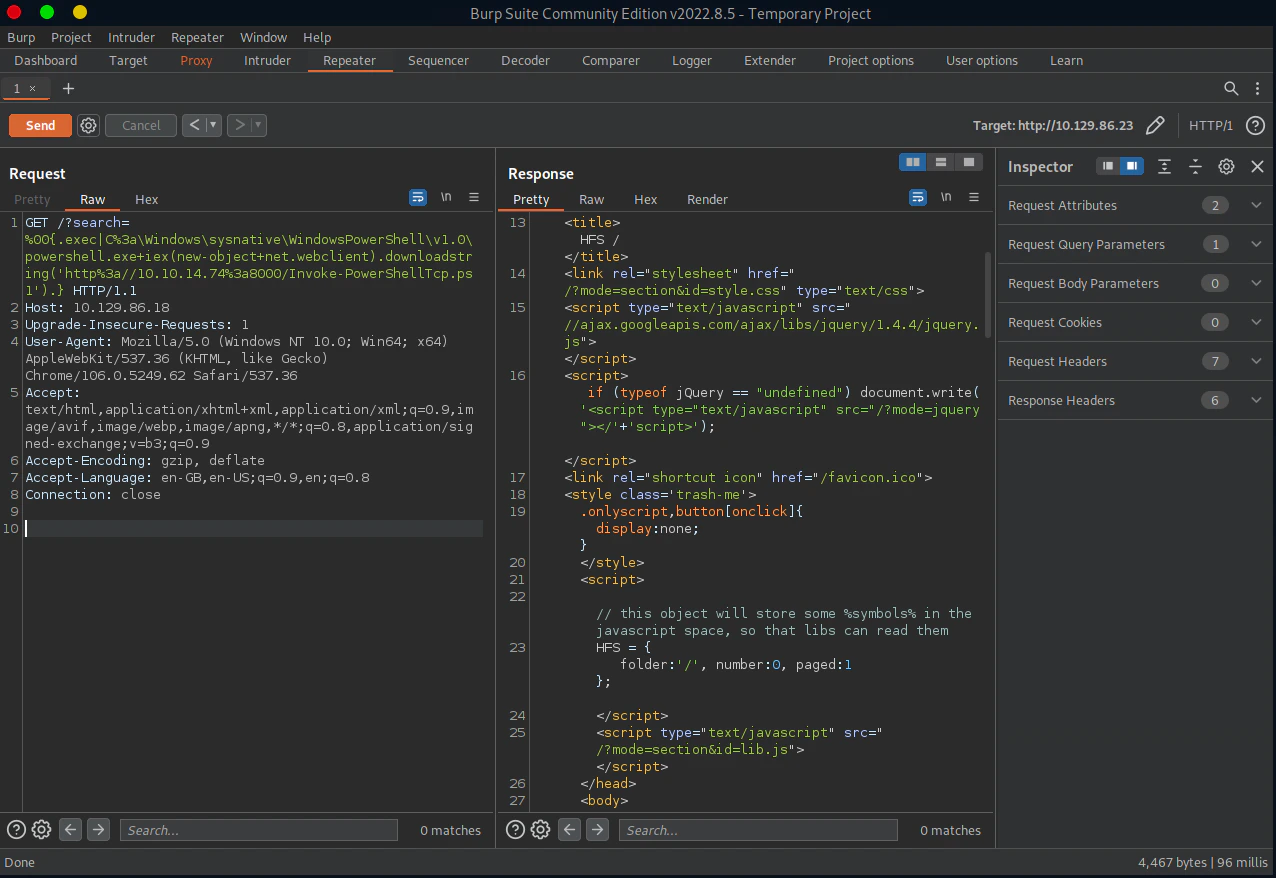
Task: Search Repeater tabs with magnifier icon
Action: click(x=1232, y=88)
